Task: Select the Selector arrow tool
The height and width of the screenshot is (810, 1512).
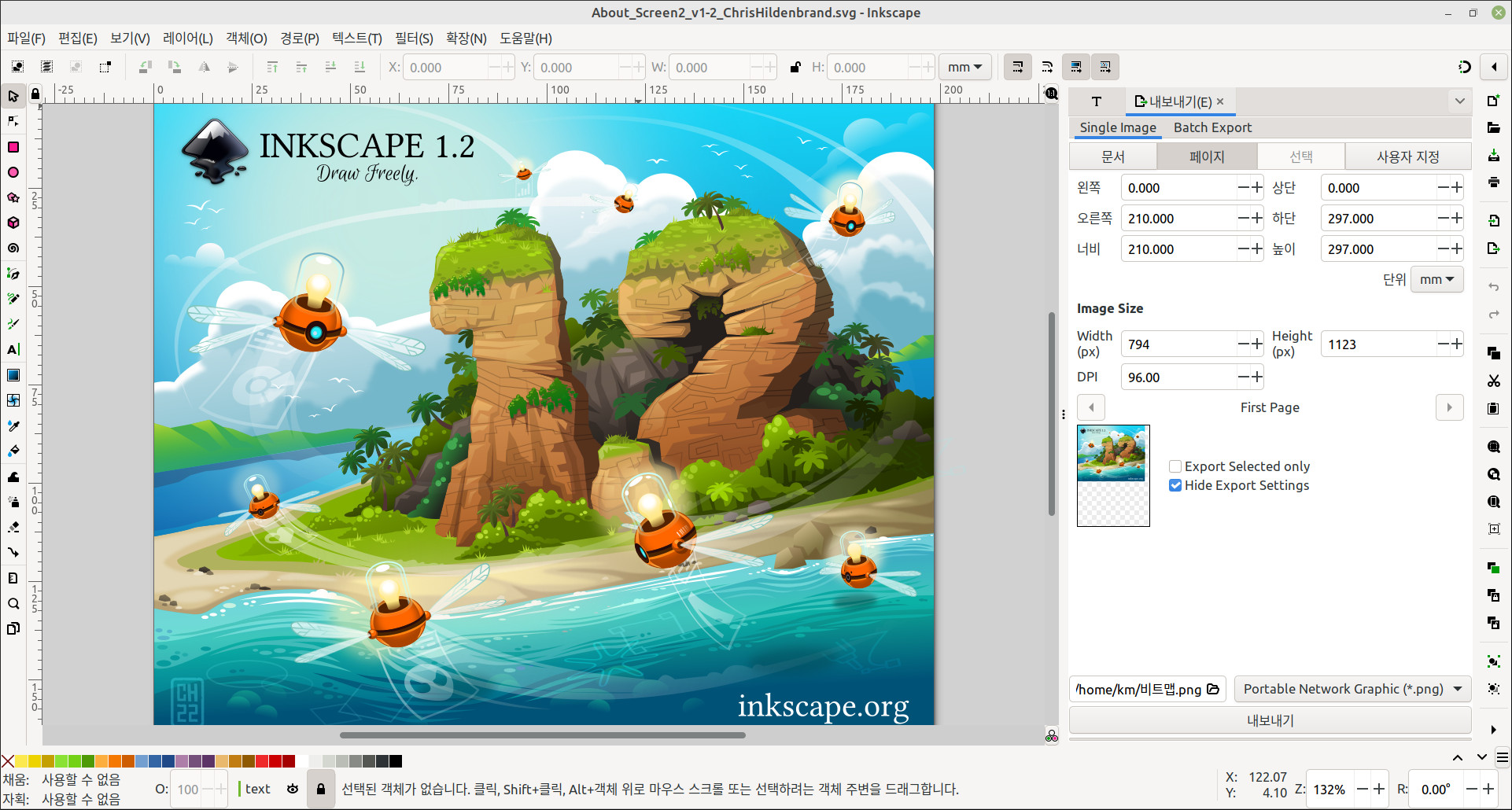Action: pos(13,97)
